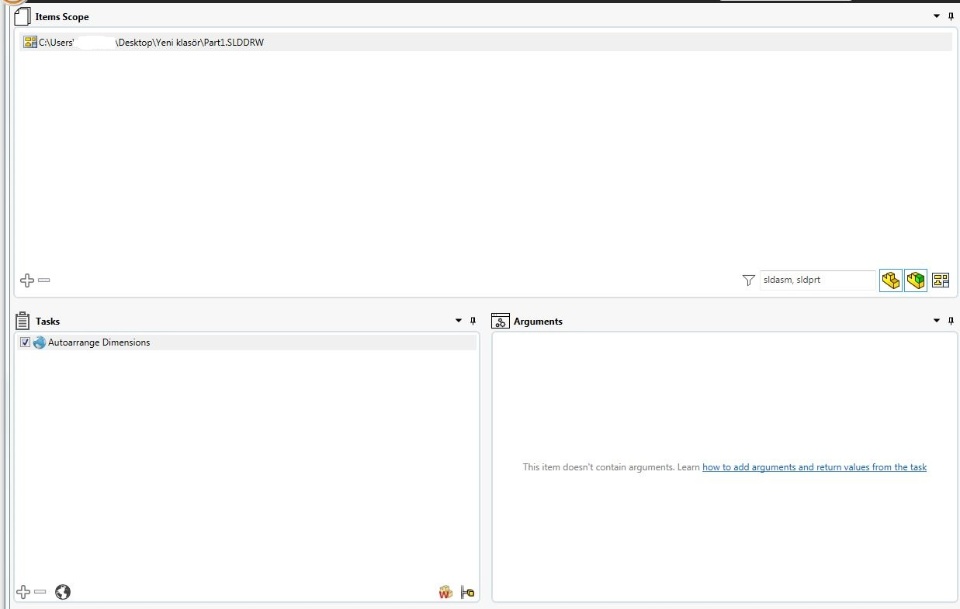The height and width of the screenshot is (609, 960).
Task: Select the Autoarrange Dimensions task row
Action: pyautogui.click(x=247, y=342)
